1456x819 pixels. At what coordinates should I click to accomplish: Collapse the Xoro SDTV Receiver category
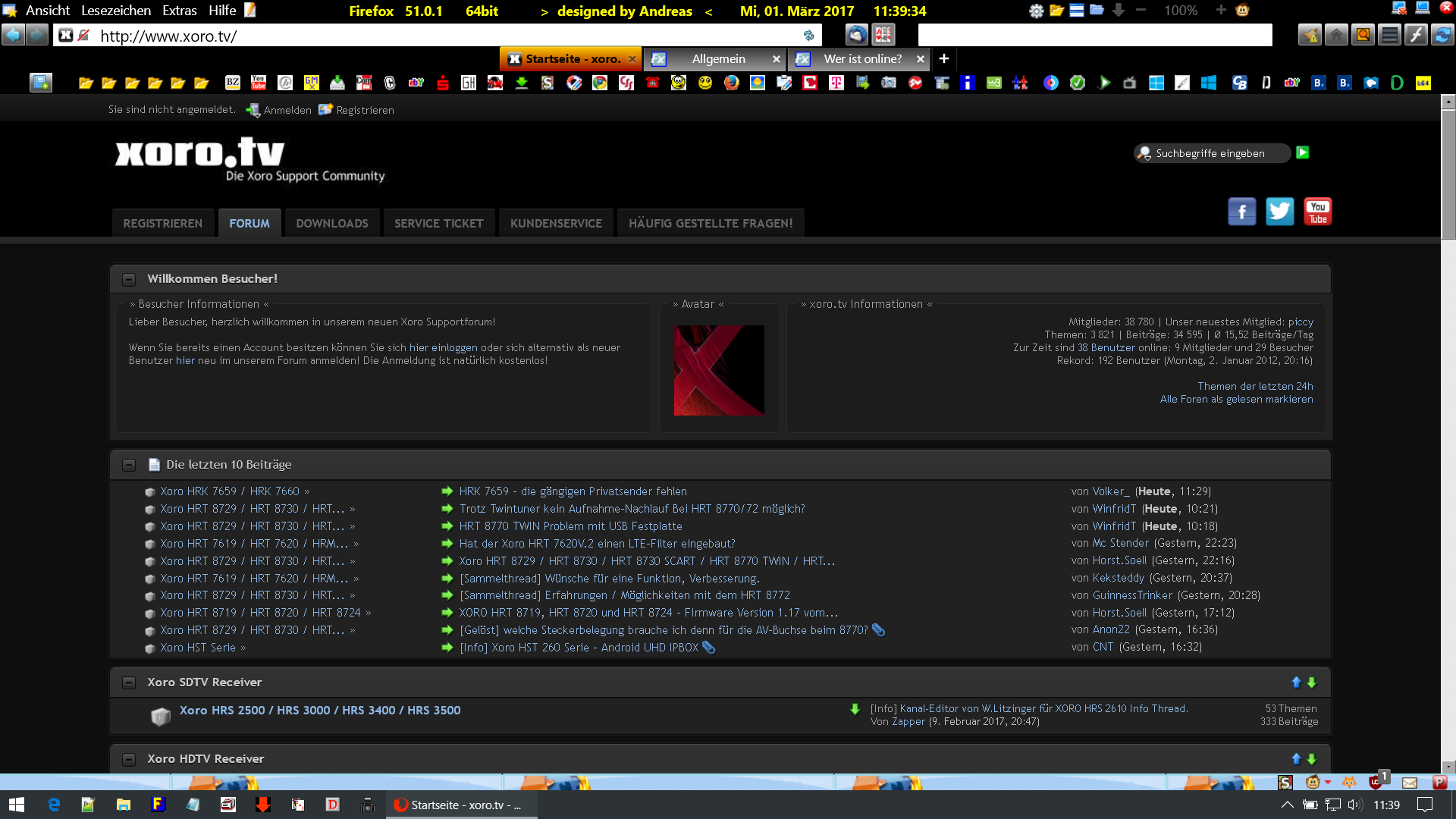tap(129, 682)
